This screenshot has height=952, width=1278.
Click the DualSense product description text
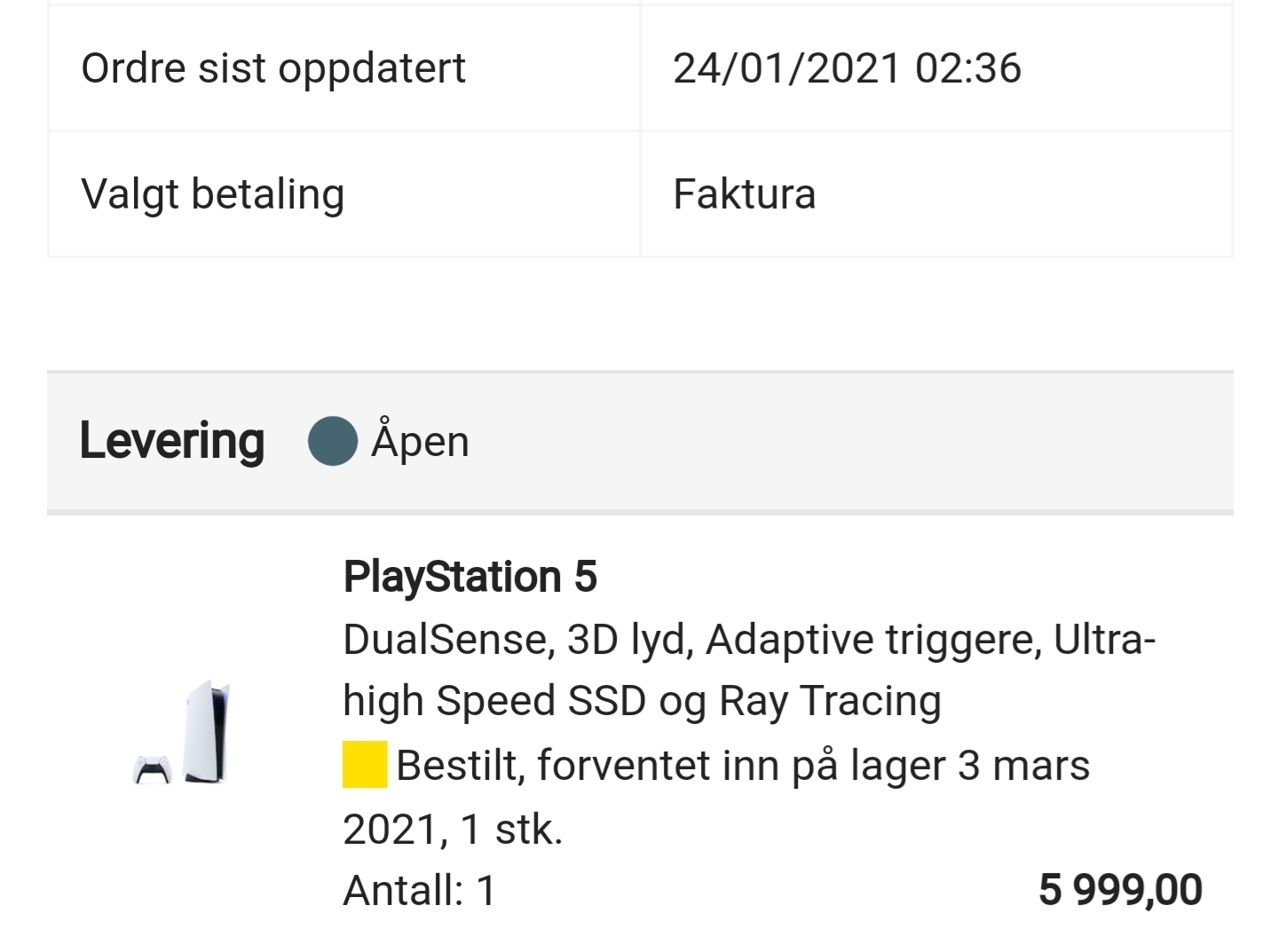coord(750,670)
